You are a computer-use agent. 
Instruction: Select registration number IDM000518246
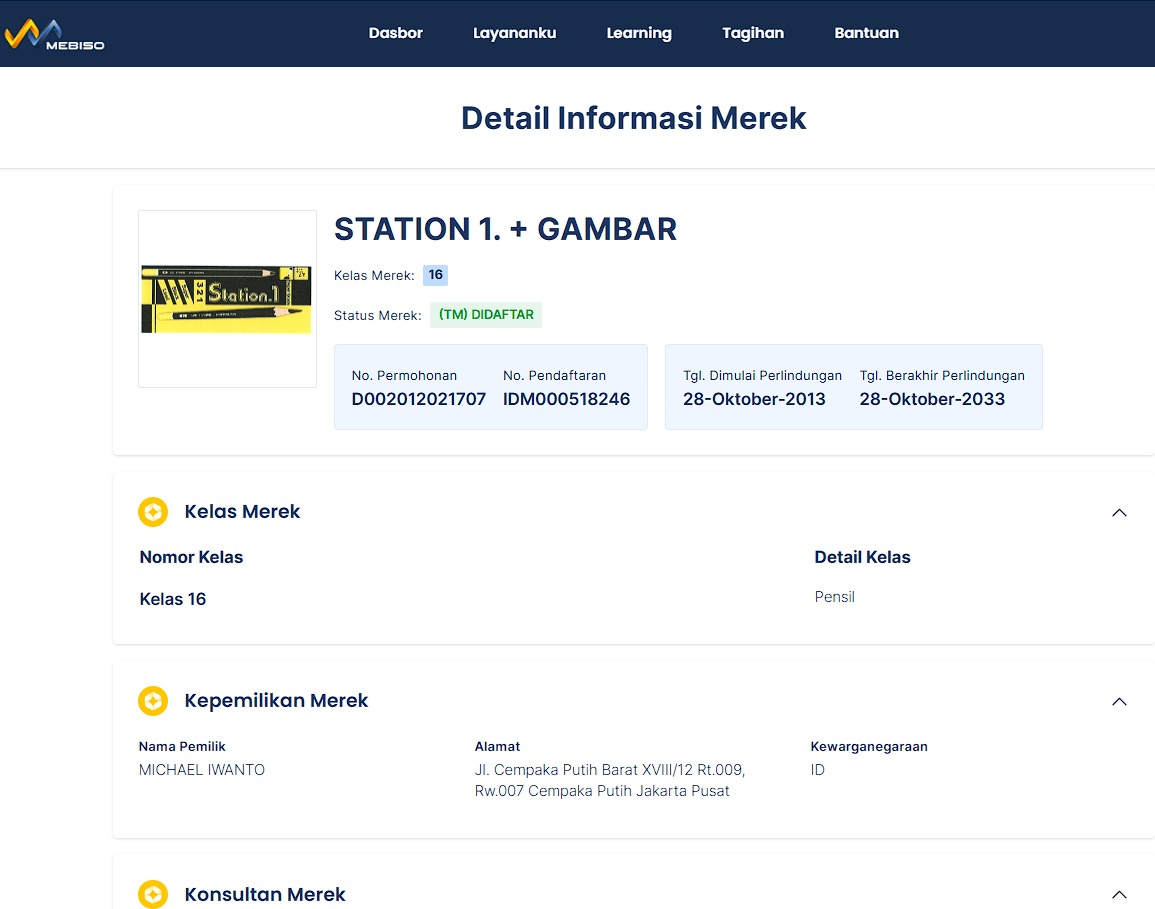[x=566, y=399]
